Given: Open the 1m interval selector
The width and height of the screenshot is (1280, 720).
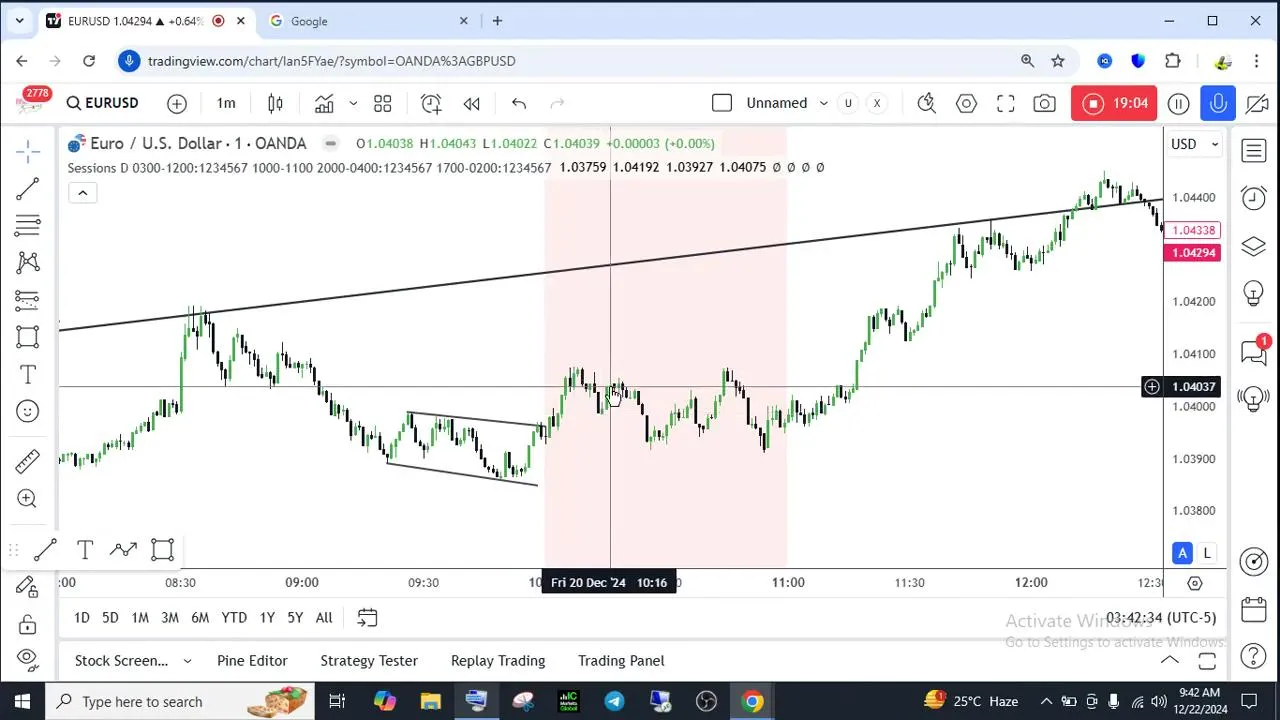Looking at the screenshot, I should point(226,103).
